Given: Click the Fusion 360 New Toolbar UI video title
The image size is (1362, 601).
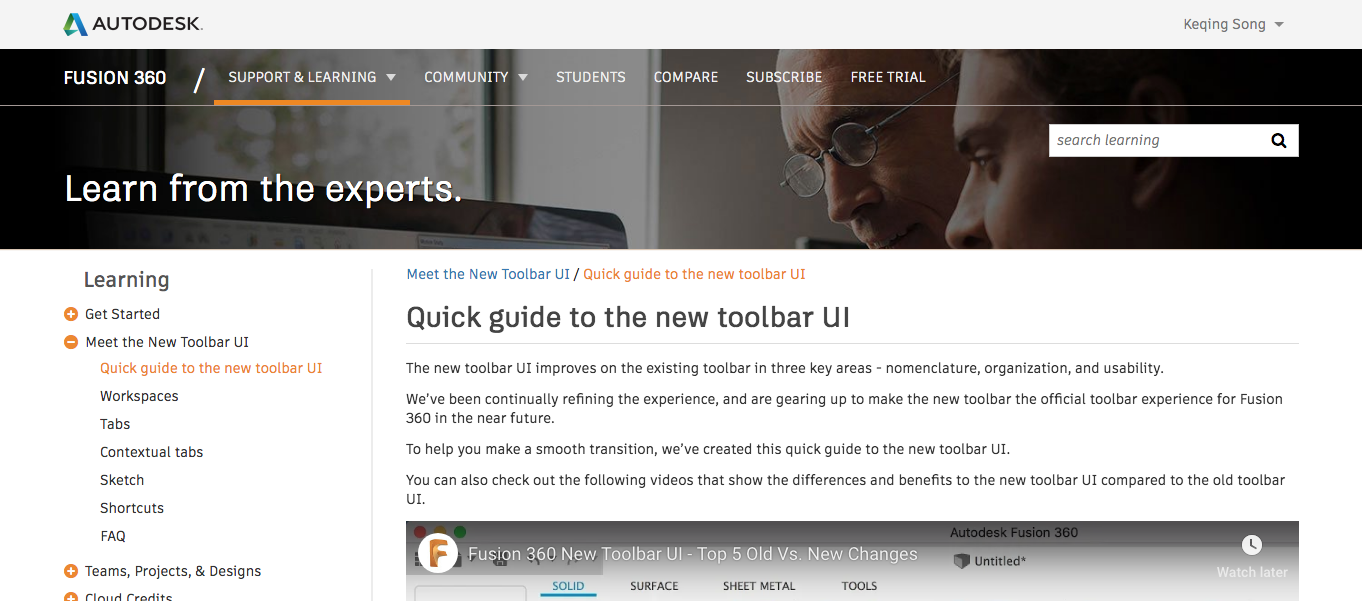Looking at the screenshot, I should (x=693, y=554).
